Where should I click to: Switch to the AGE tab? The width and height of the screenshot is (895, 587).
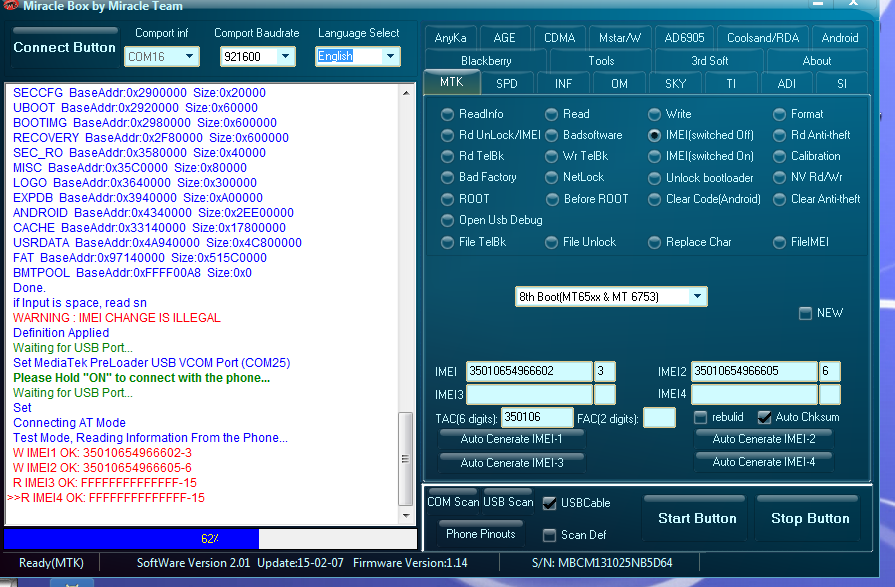point(504,38)
